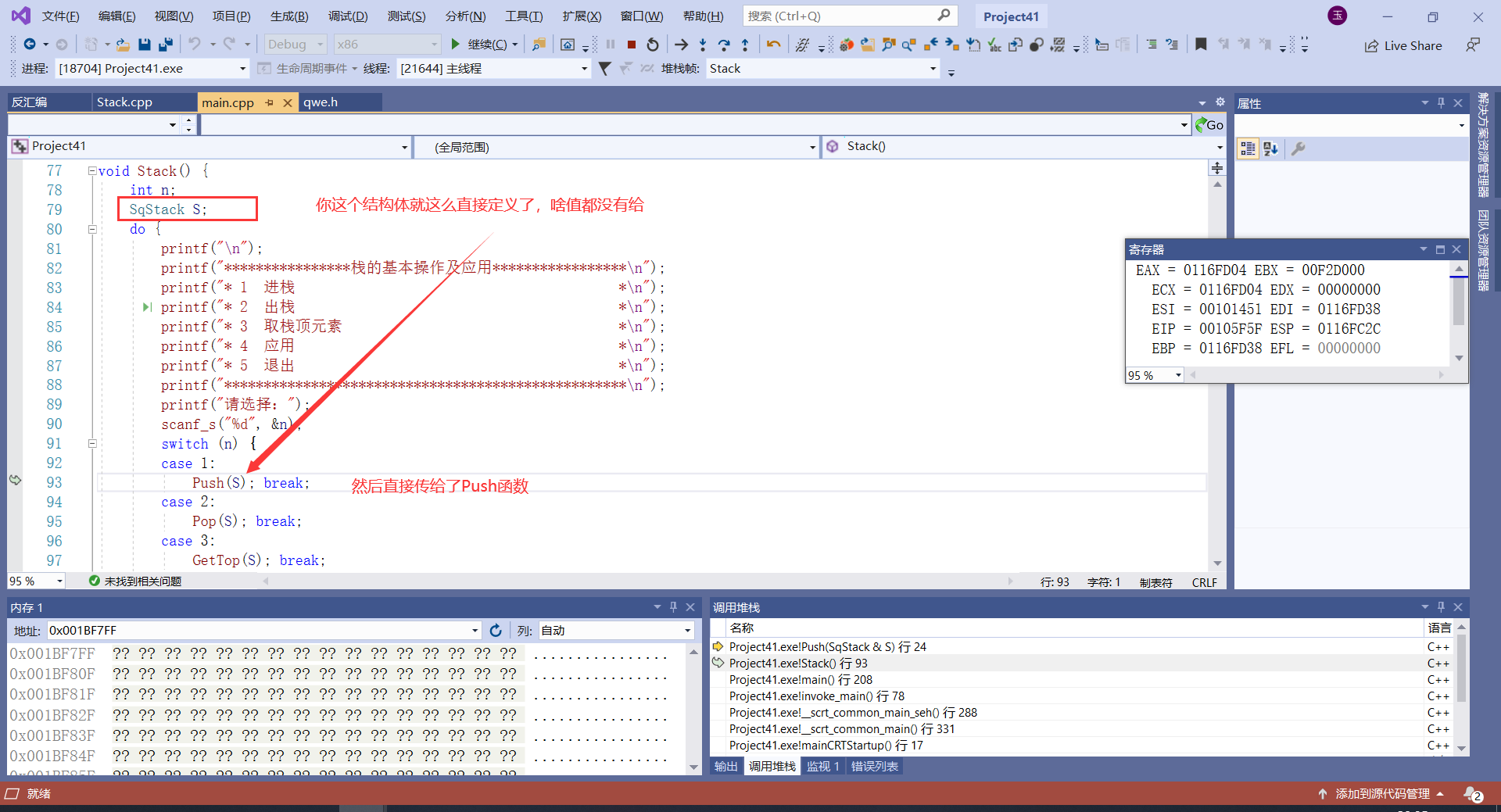This screenshot has width=1501, height=812.
Task: Open the 解决方案资源管理器 side tab
Action: [1483, 145]
